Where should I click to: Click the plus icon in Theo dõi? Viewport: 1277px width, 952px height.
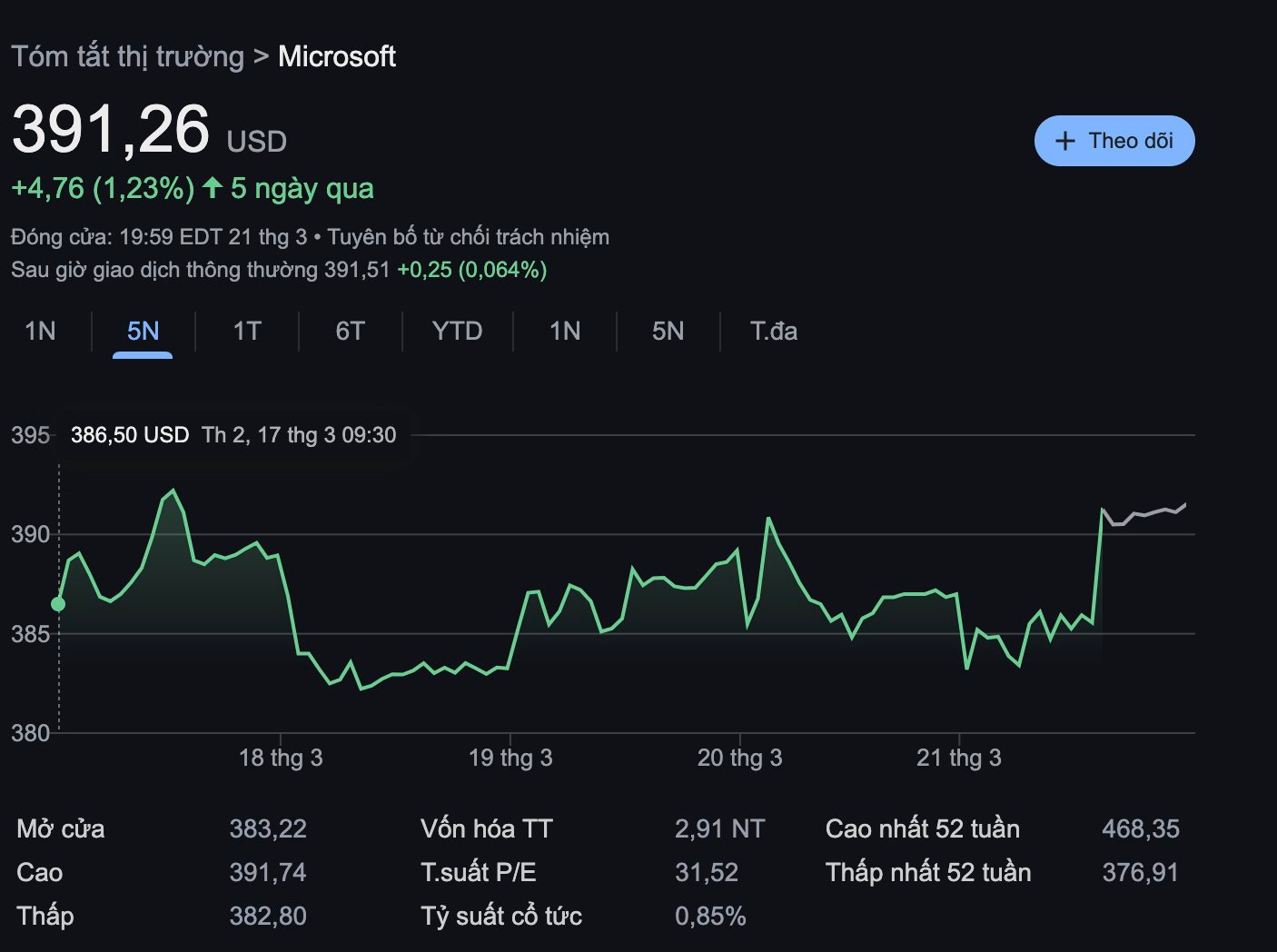[x=1064, y=142]
